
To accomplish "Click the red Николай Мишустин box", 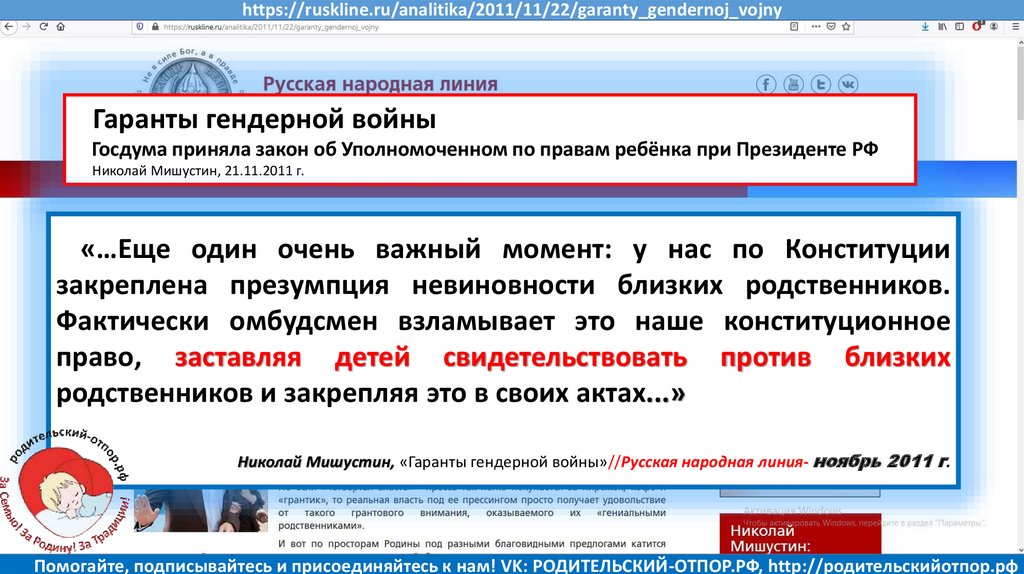I will tap(800, 534).
